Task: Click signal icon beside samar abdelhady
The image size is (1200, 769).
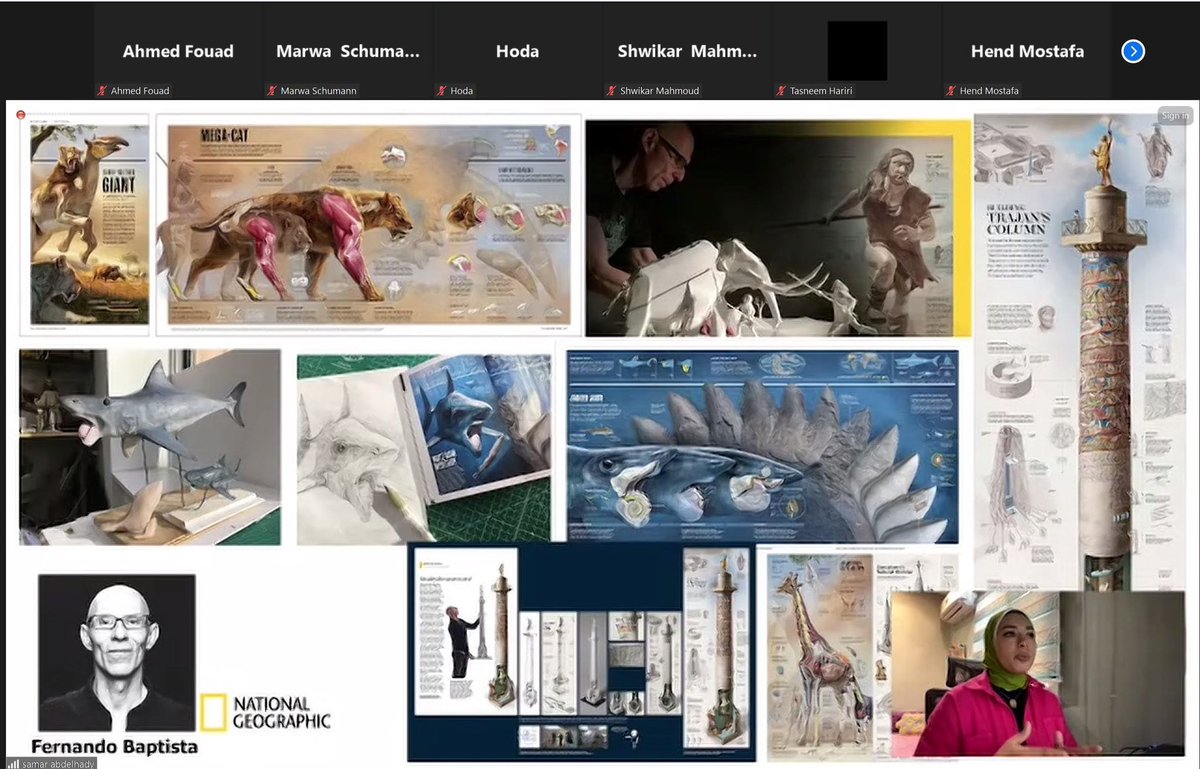Action: (x=13, y=762)
